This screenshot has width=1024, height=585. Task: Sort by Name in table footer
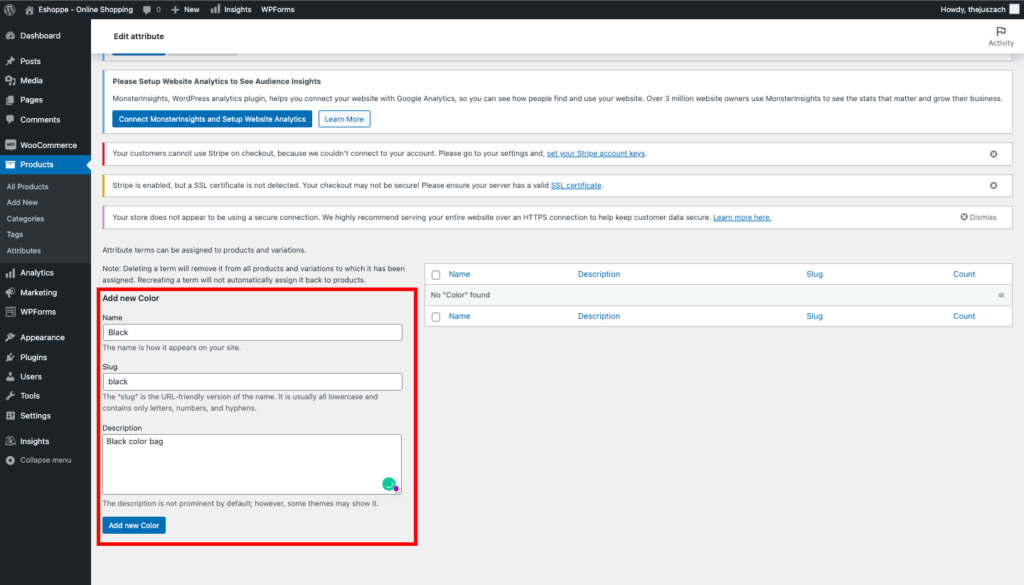[x=459, y=316]
